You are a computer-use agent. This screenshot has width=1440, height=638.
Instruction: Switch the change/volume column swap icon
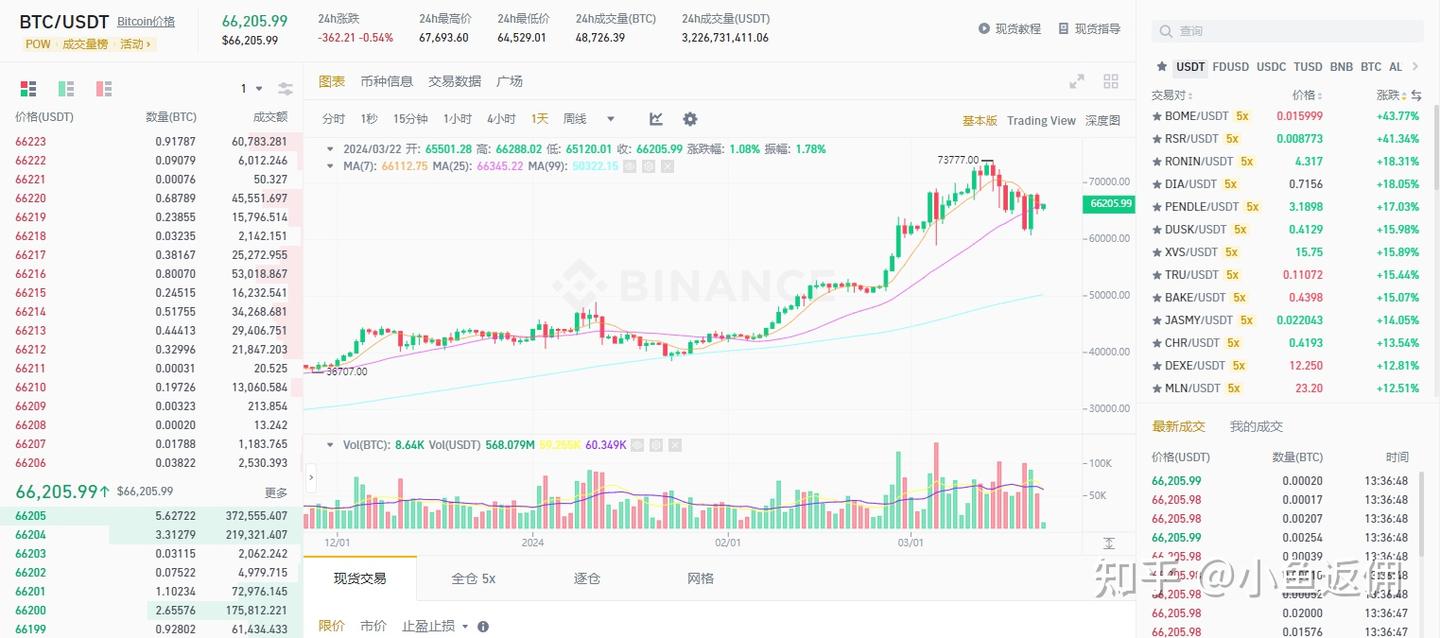1416,95
